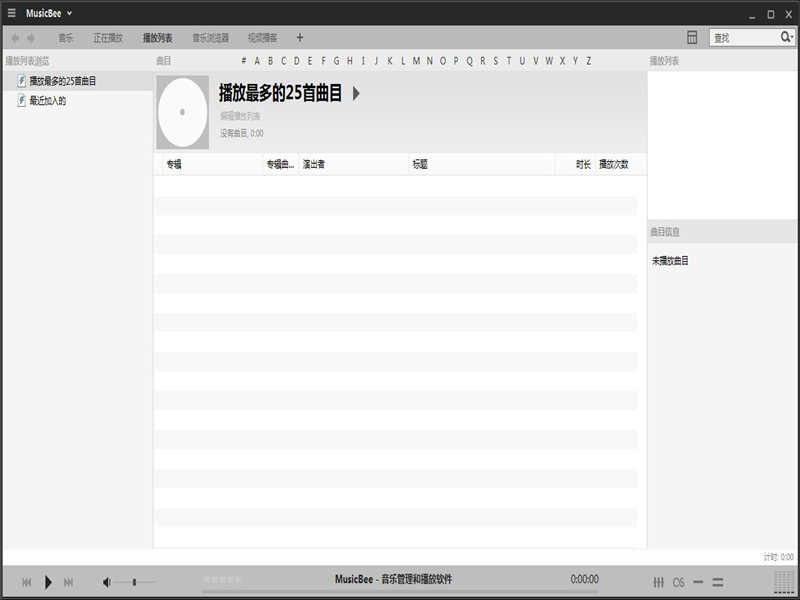Set the star rating in the player bar
The width and height of the screenshot is (800, 600).
[222, 579]
